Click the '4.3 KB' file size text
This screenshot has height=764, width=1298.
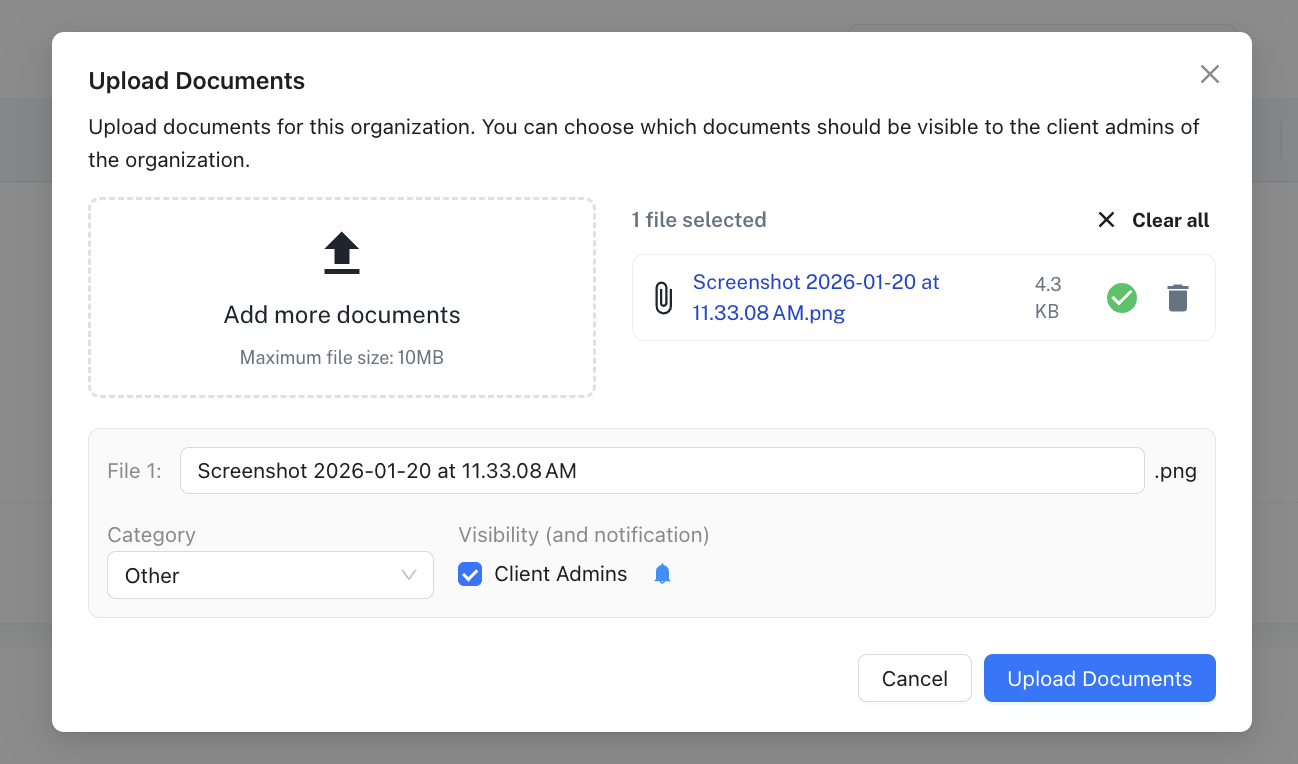click(1048, 298)
